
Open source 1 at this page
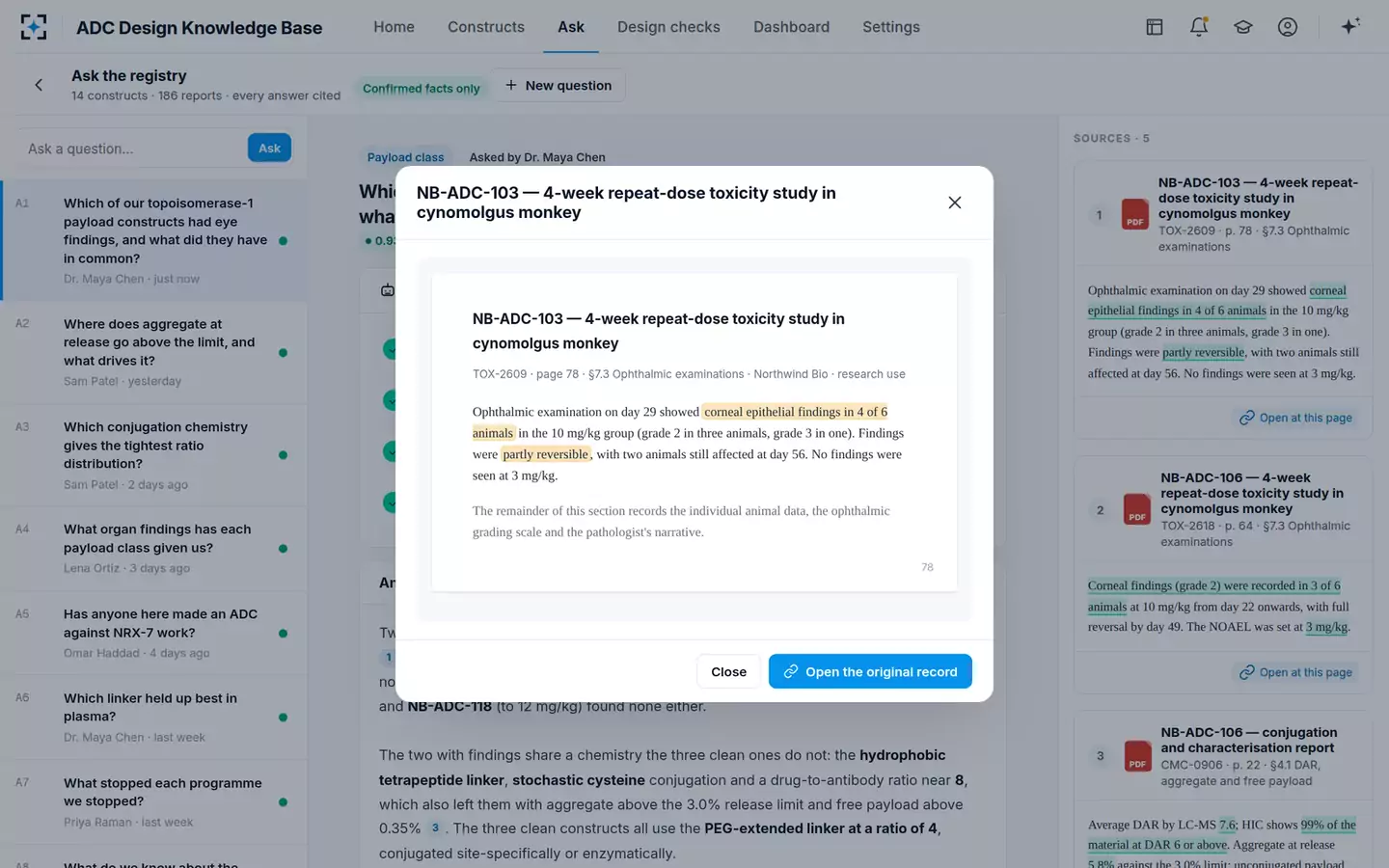[1296, 418]
